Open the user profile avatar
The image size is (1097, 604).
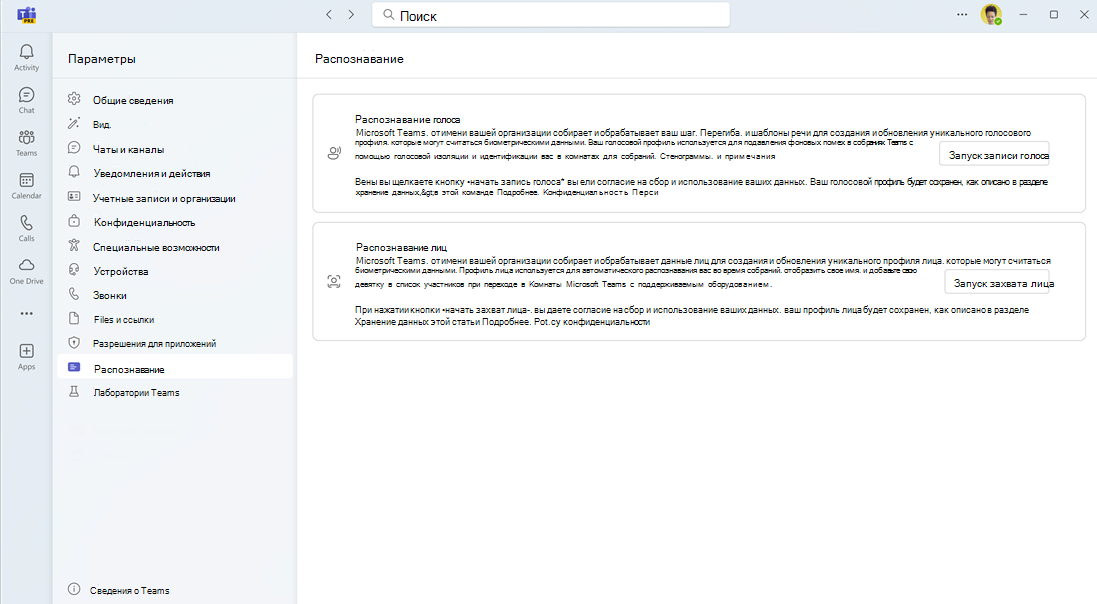click(x=991, y=15)
